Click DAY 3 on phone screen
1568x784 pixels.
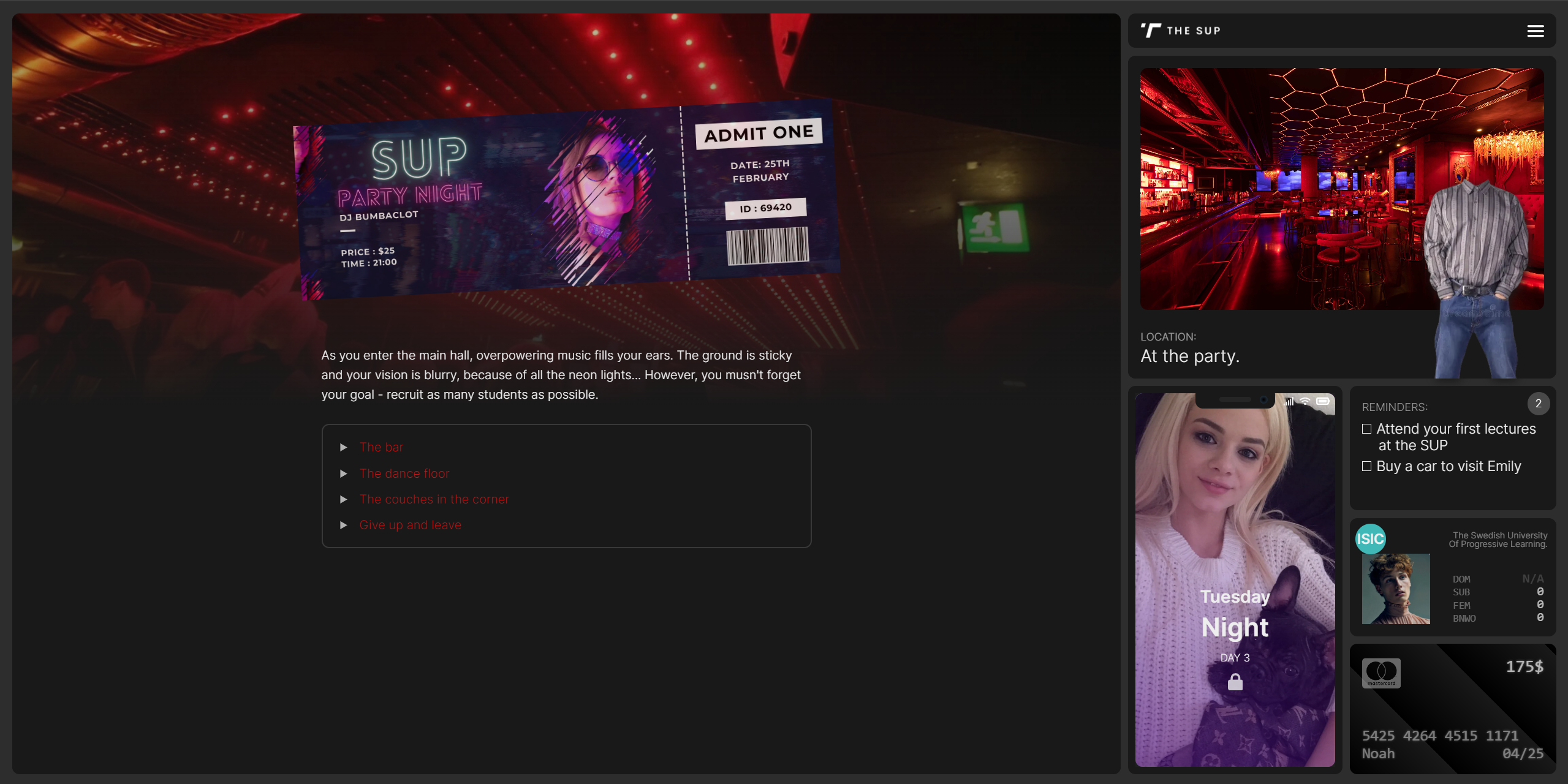click(x=1235, y=657)
